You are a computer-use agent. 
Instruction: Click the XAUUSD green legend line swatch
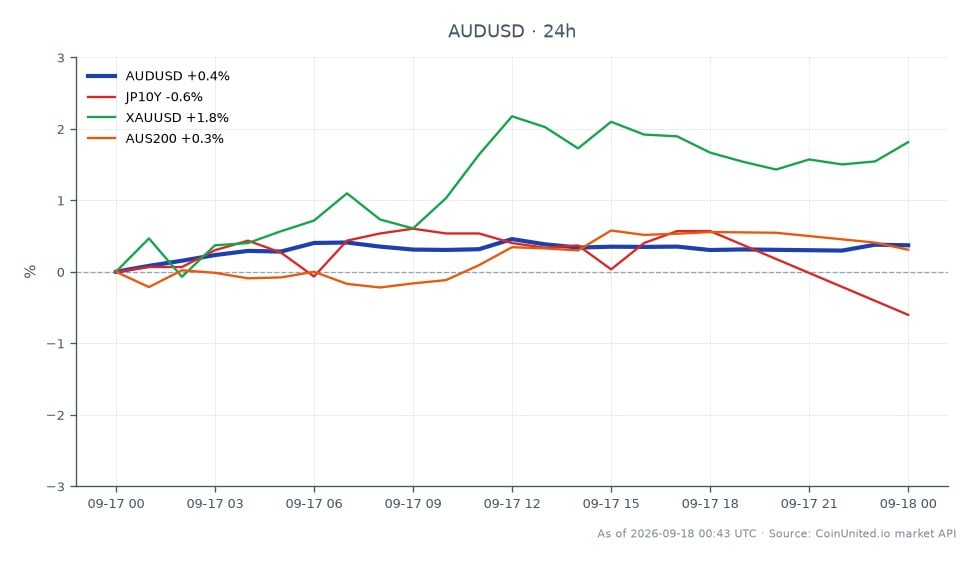[x=101, y=118]
